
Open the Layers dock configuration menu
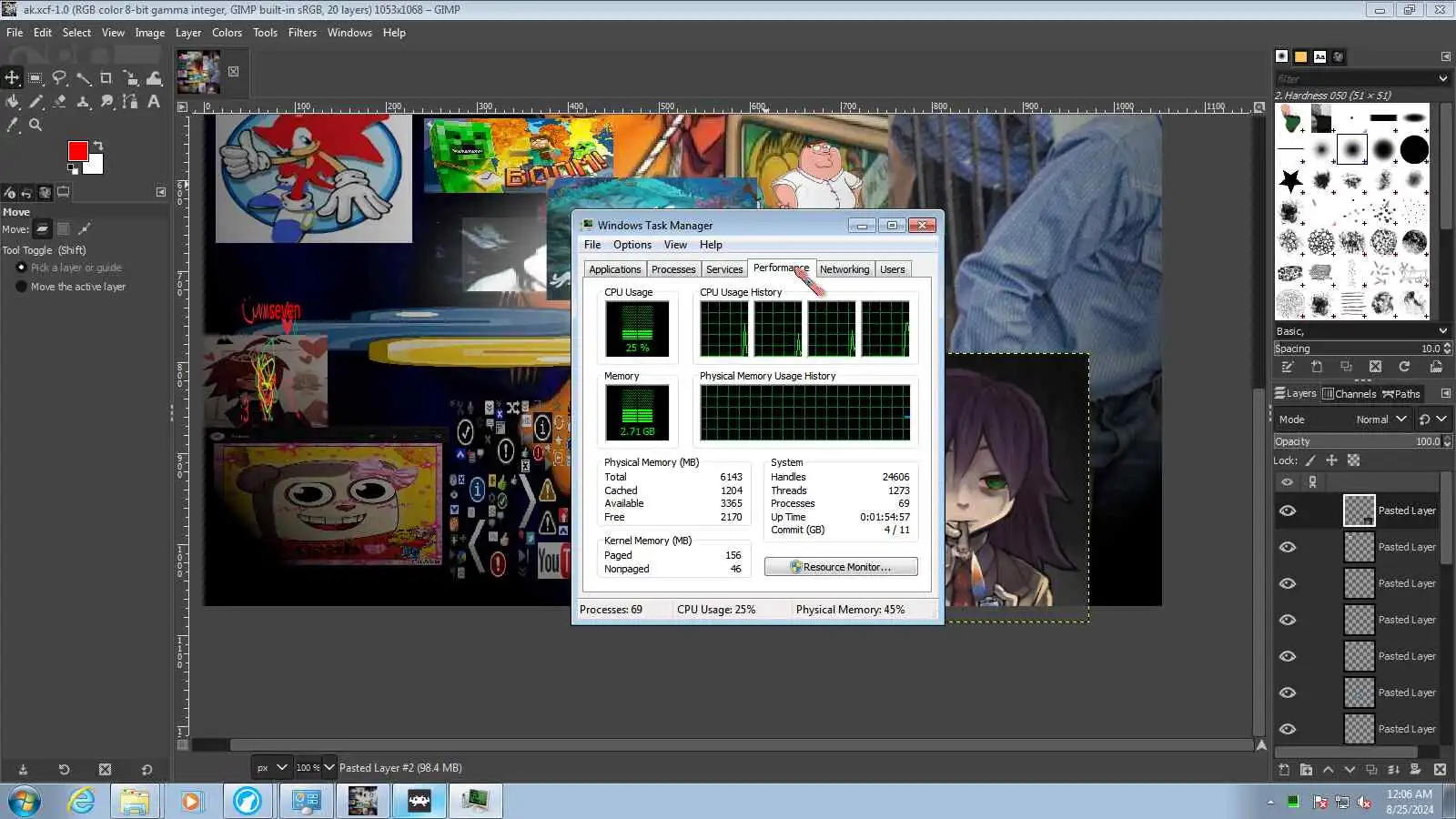(1445, 394)
